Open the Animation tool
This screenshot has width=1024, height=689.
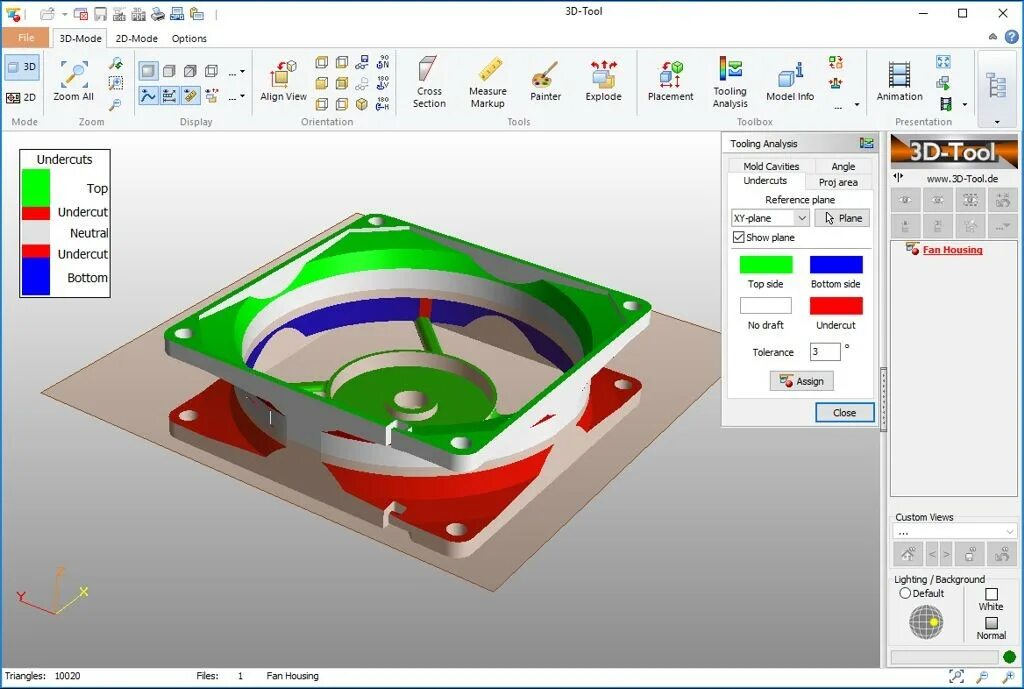pyautogui.click(x=899, y=80)
